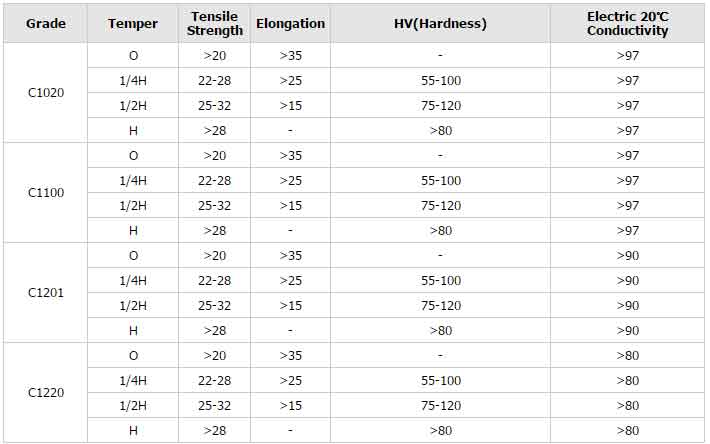Select the C1201 grade cell
The width and height of the screenshot is (710, 444).
pos(46,293)
